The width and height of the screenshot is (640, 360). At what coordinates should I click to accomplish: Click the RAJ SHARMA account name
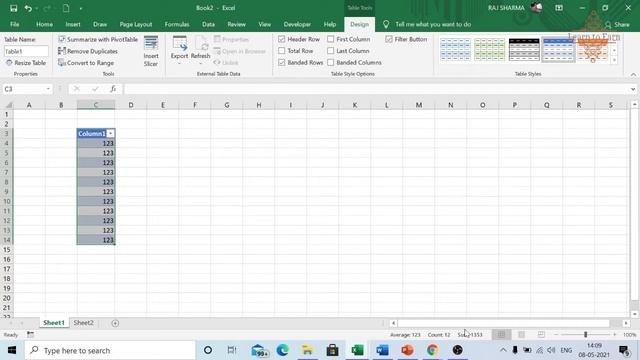click(x=506, y=8)
